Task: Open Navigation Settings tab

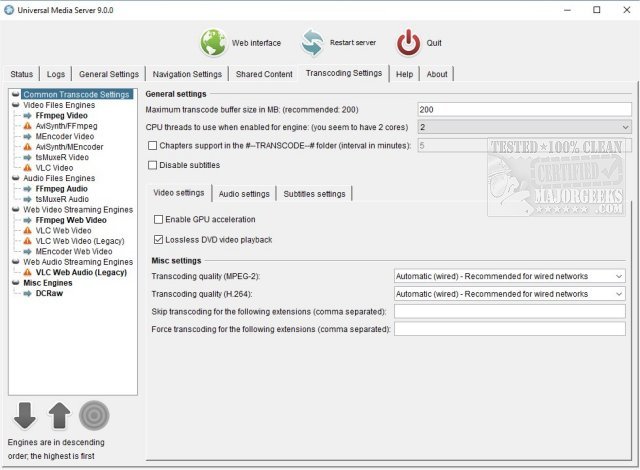Action: [x=187, y=74]
